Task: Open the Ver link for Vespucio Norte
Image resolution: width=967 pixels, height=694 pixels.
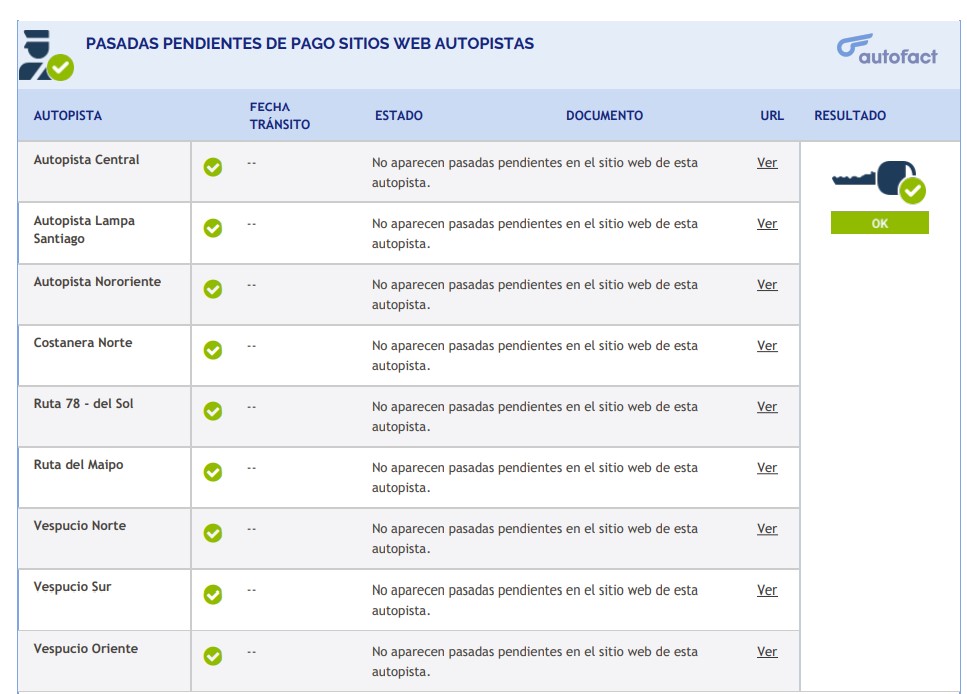Action: coord(767,529)
